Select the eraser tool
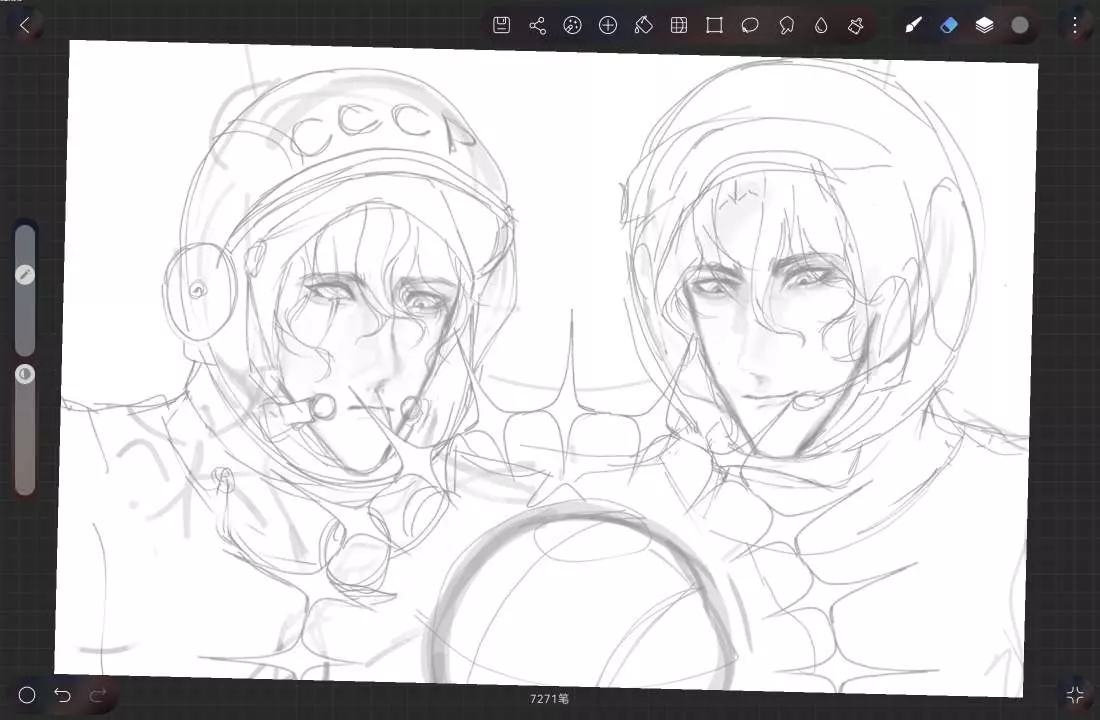 pyautogui.click(x=948, y=26)
